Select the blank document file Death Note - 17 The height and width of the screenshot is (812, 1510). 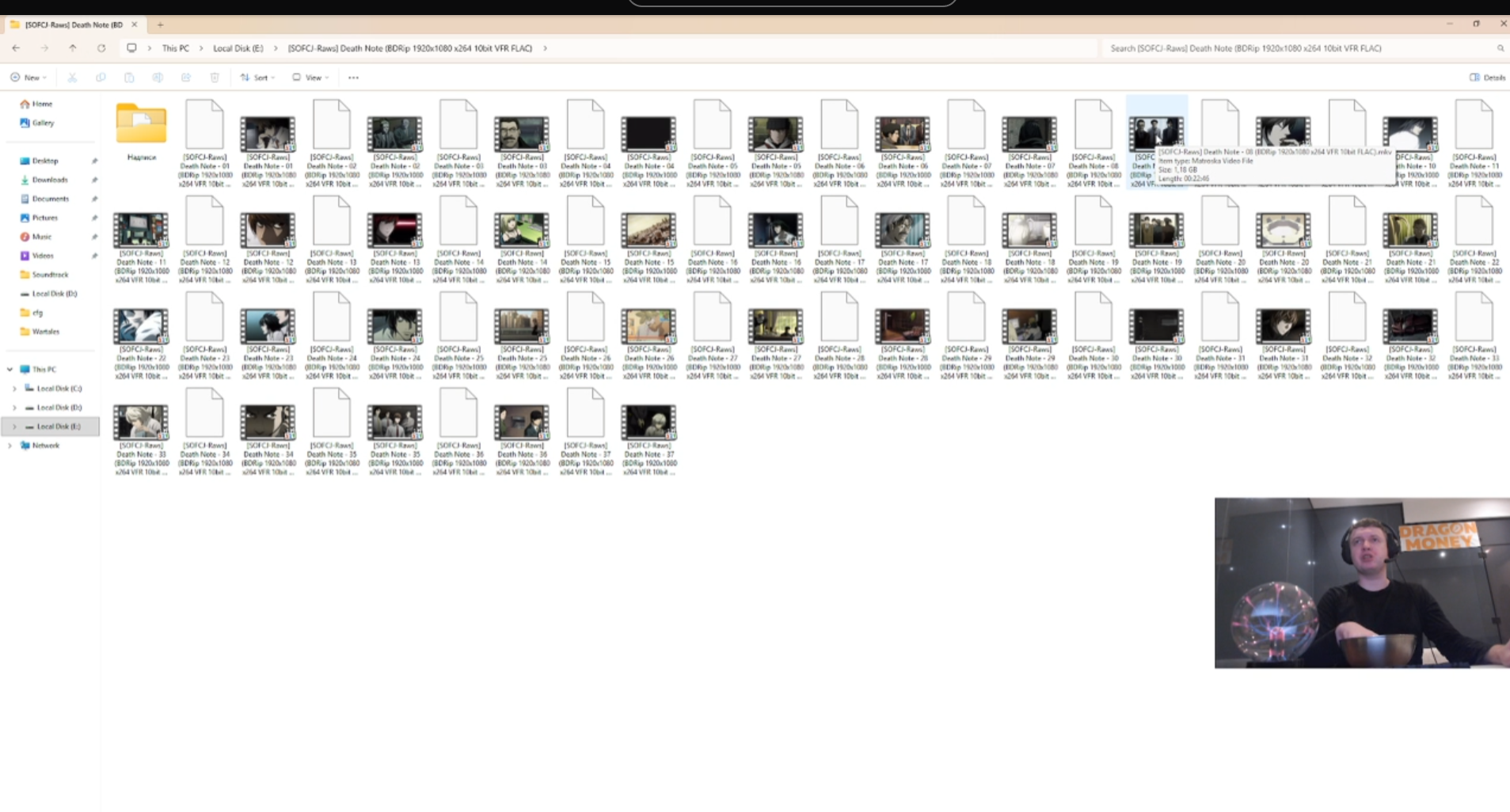point(839,239)
